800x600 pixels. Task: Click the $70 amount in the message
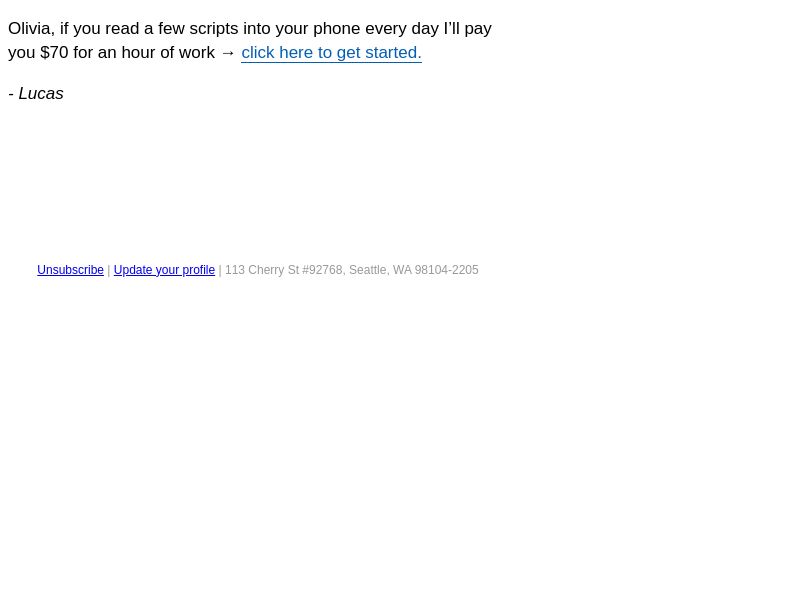54,53
